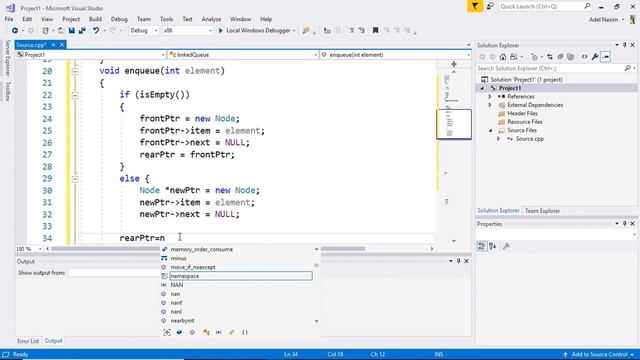Open the Project1 scope dropdown above editor

click(91, 55)
